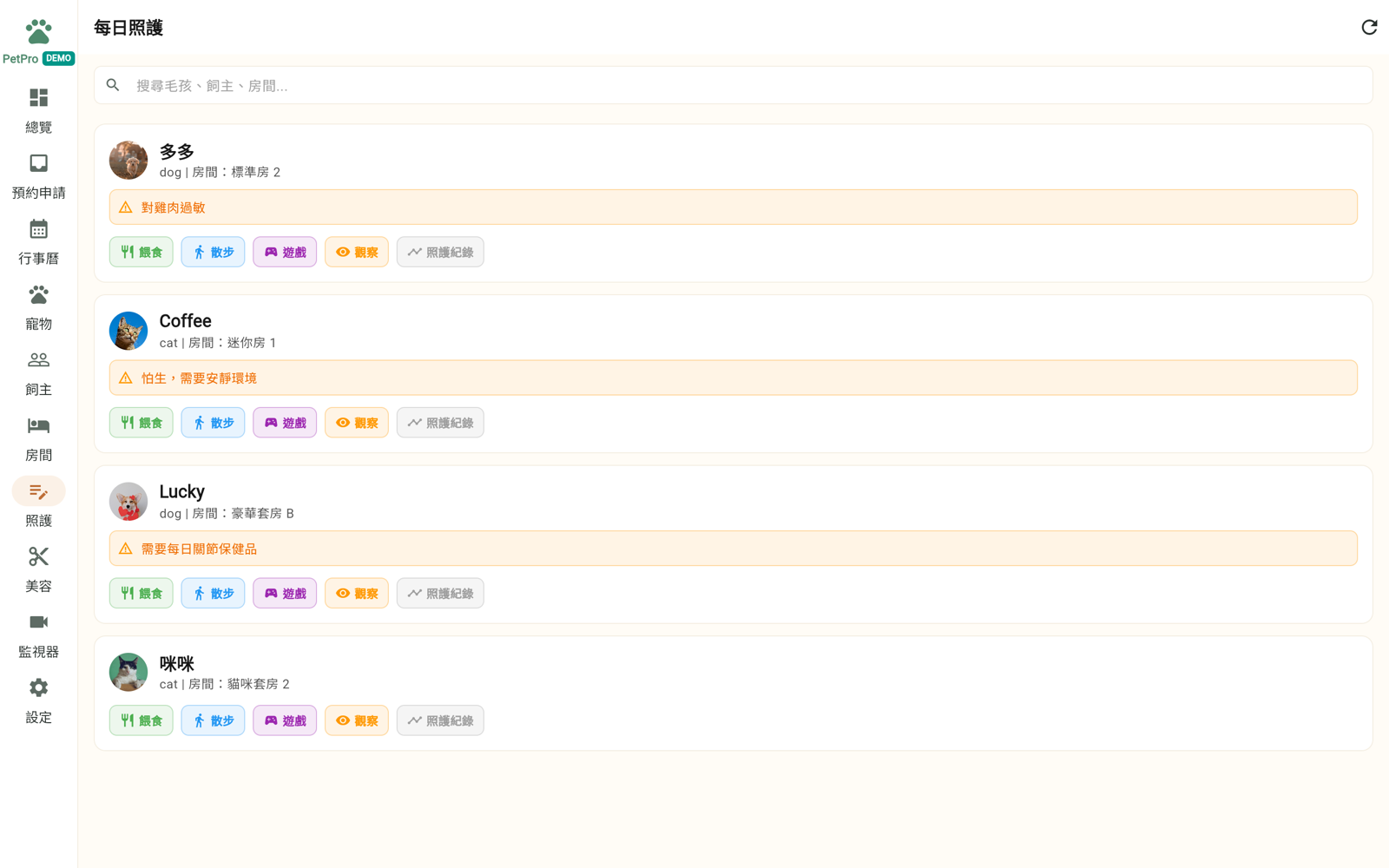Log 散步 walk for Coffee
1389x868 pixels.
[x=213, y=423]
